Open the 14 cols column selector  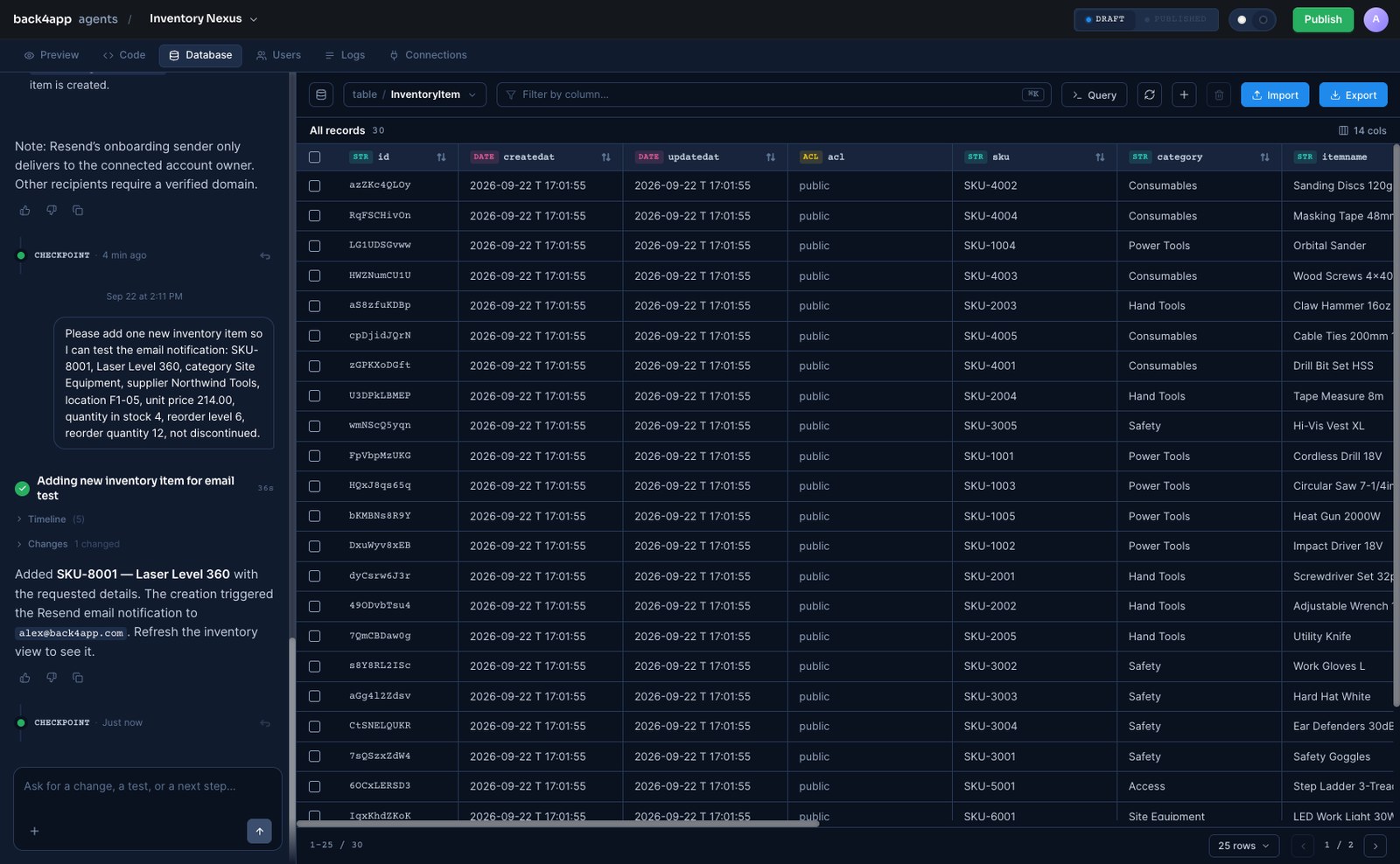(x=1362, y=130)
